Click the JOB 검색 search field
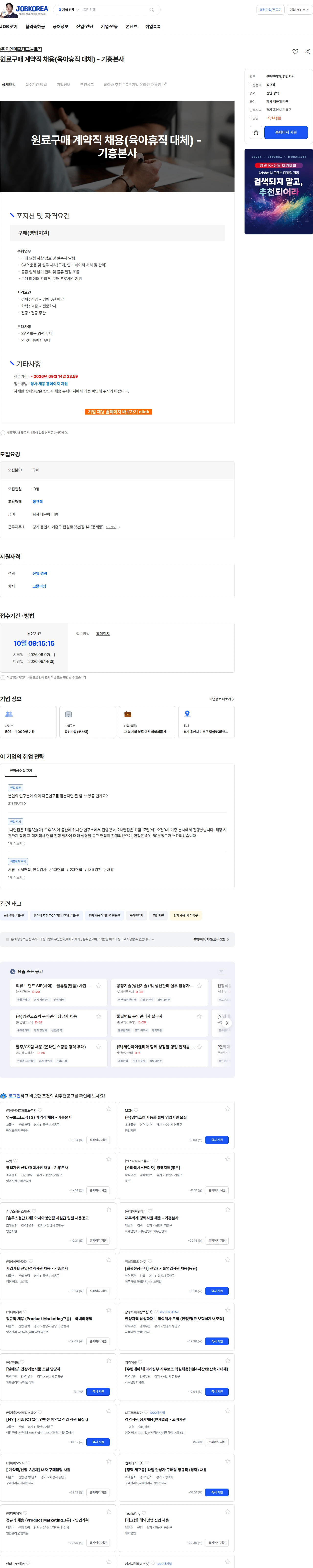 [114, 10]
